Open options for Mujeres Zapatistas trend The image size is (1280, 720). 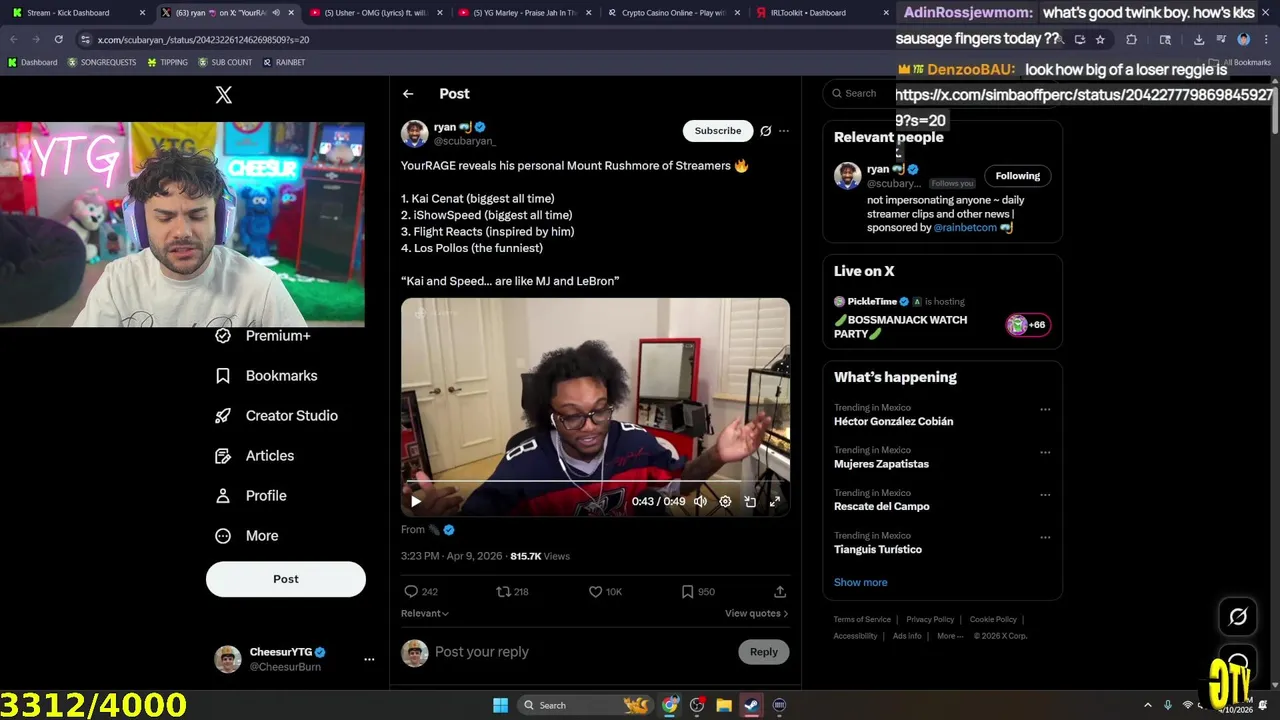(x=1045, y=452)
